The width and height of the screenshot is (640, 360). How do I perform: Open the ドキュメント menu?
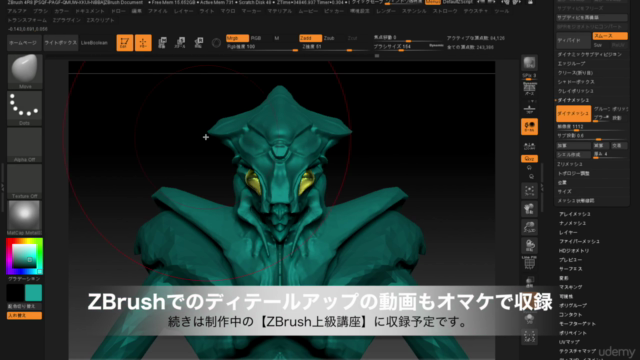point(90,11)
